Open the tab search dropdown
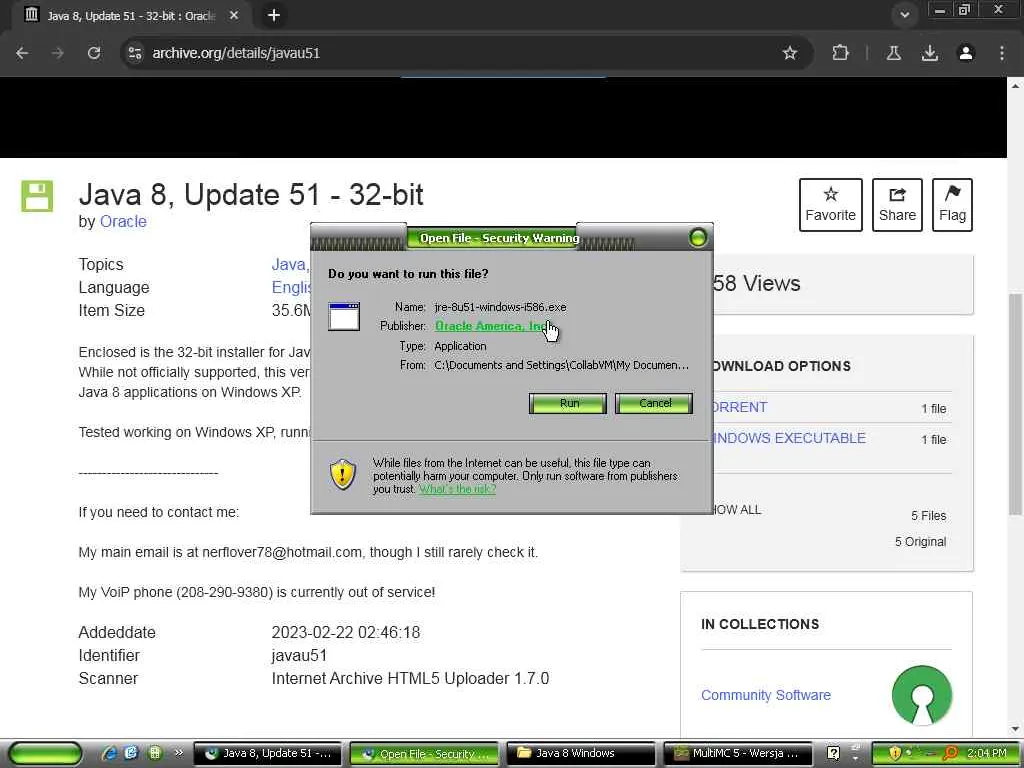 tap(904, 15)
